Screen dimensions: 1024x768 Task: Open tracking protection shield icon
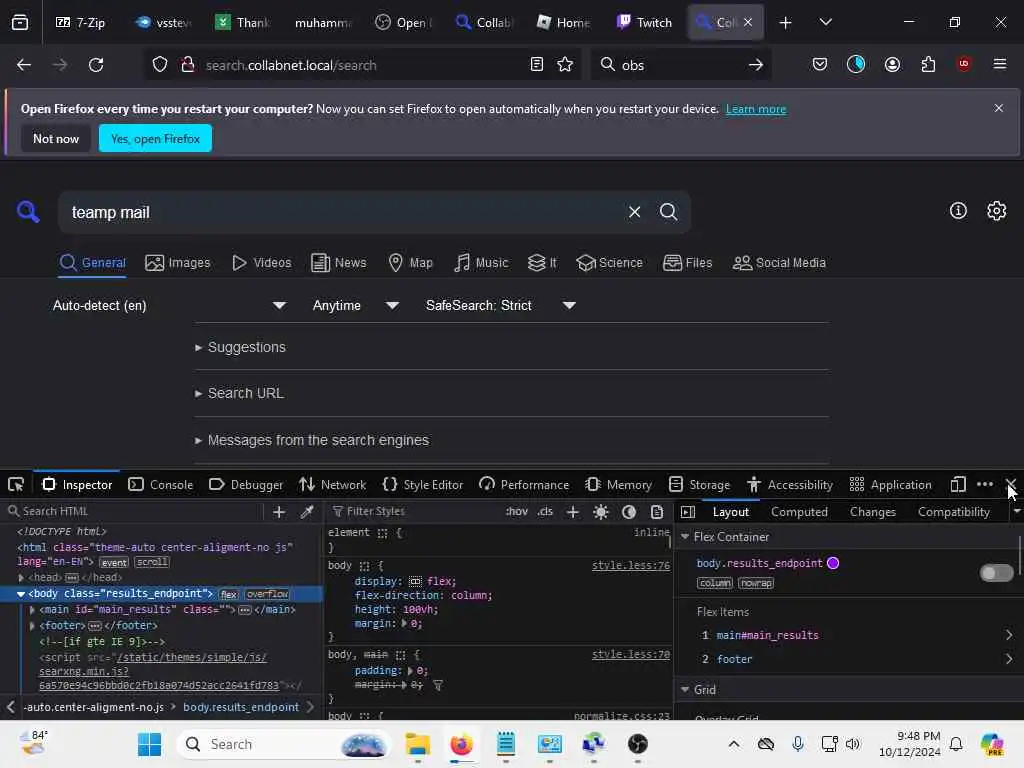pos(160,65)
